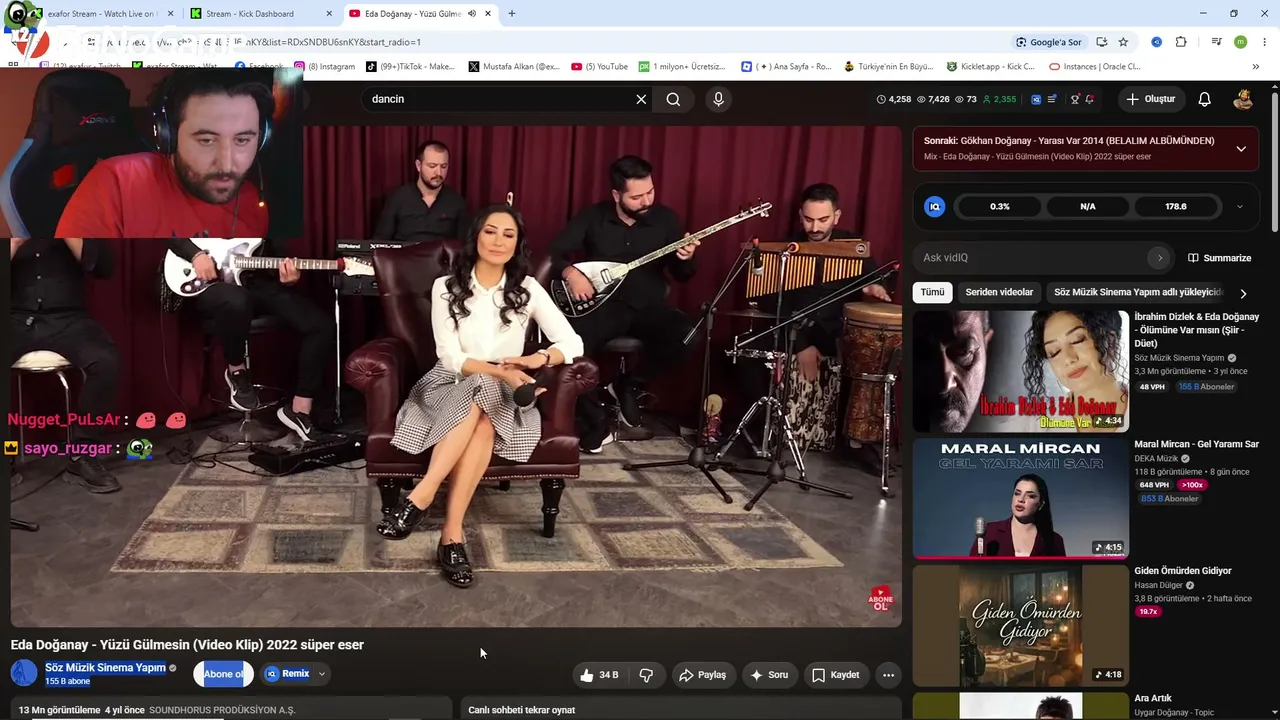Image resolution: width=1280 pixels, height=720 pixels.
Task: Select the Söz Müzik Sinema Yapım uploader chip
Action: (x=1138, y=292)
